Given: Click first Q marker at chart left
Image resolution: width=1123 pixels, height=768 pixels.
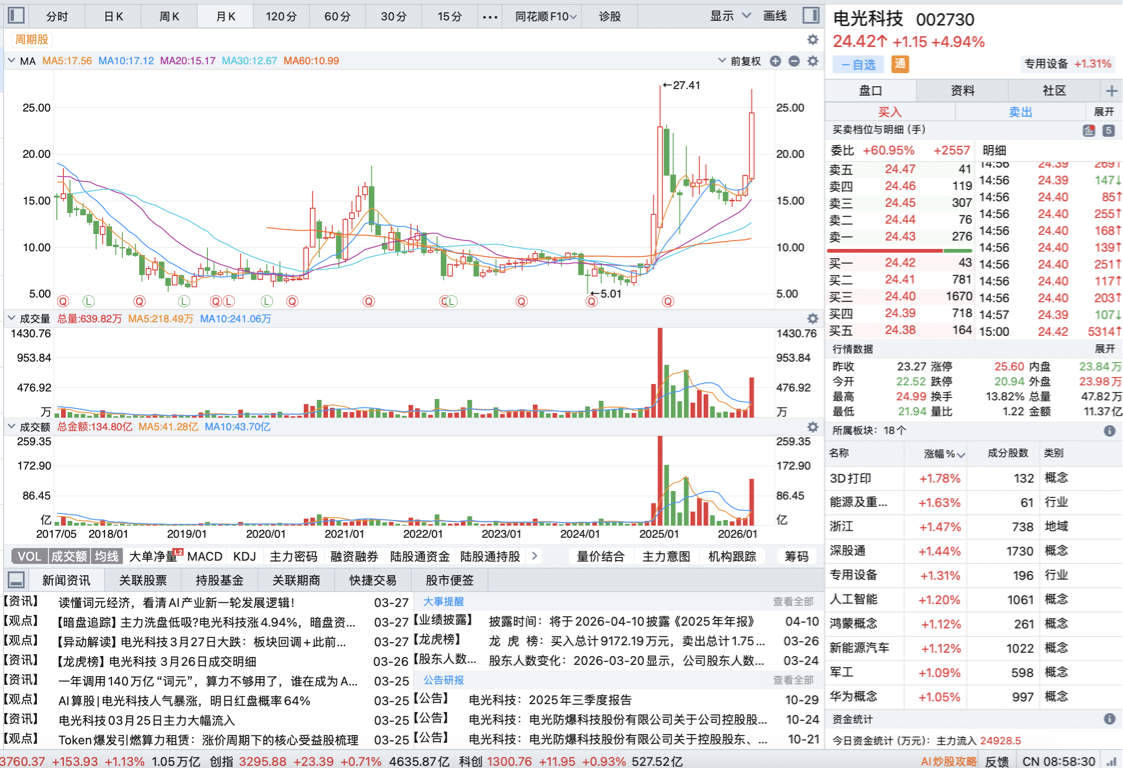Looking at the screenshot, I should [x=63, y=302].
